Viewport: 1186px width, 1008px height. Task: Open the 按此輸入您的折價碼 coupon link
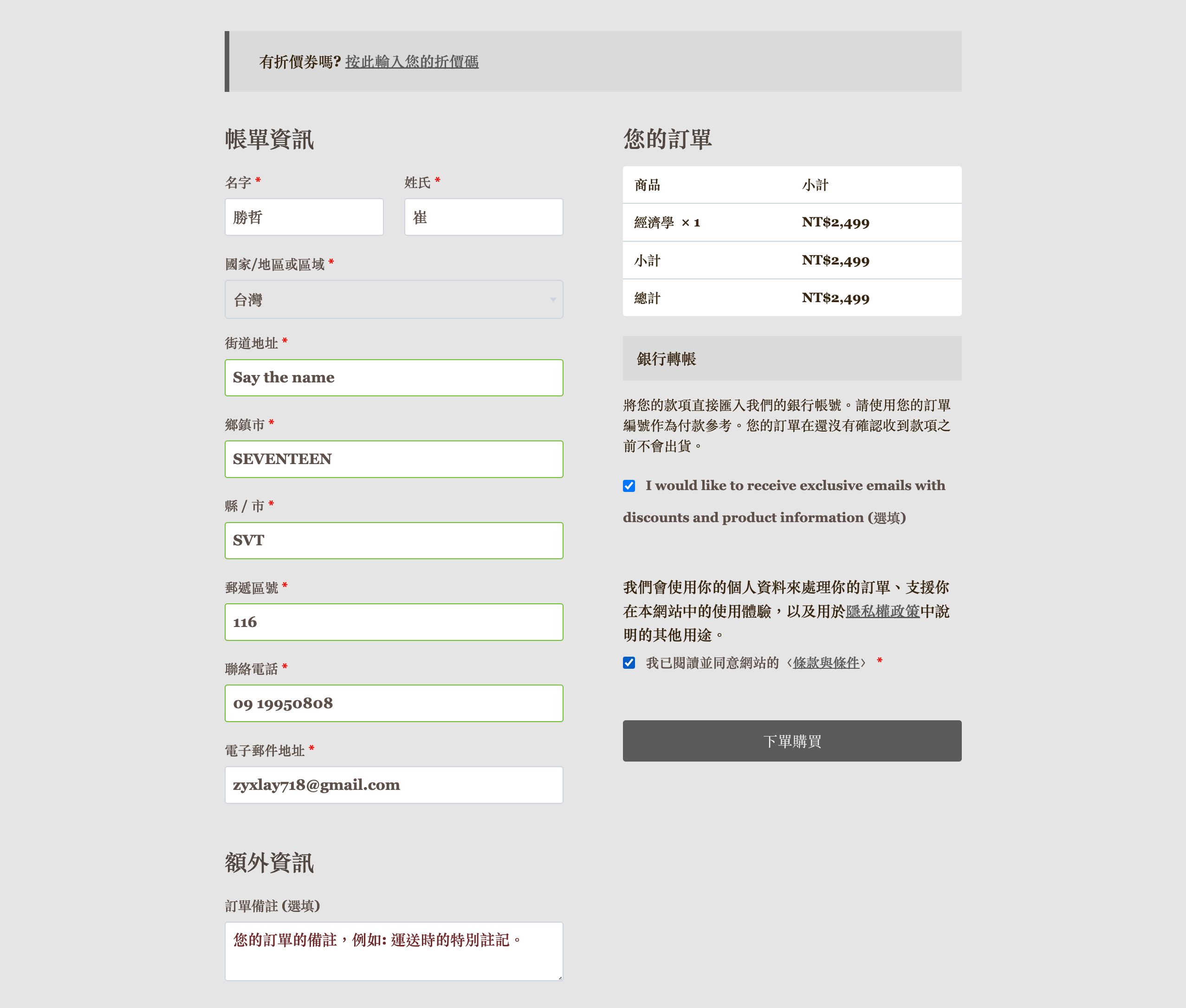pos(412,62)
